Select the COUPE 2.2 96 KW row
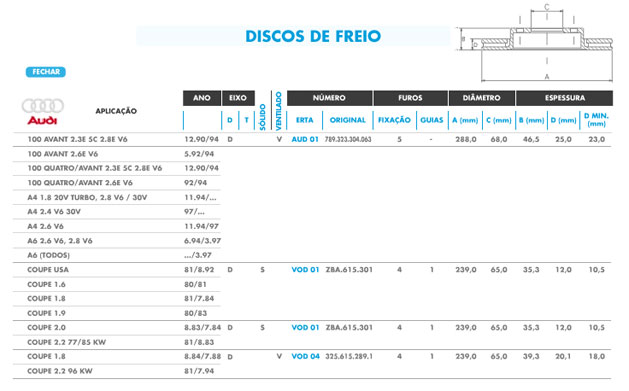Screen dimensions: 629x391 (117, 371)
